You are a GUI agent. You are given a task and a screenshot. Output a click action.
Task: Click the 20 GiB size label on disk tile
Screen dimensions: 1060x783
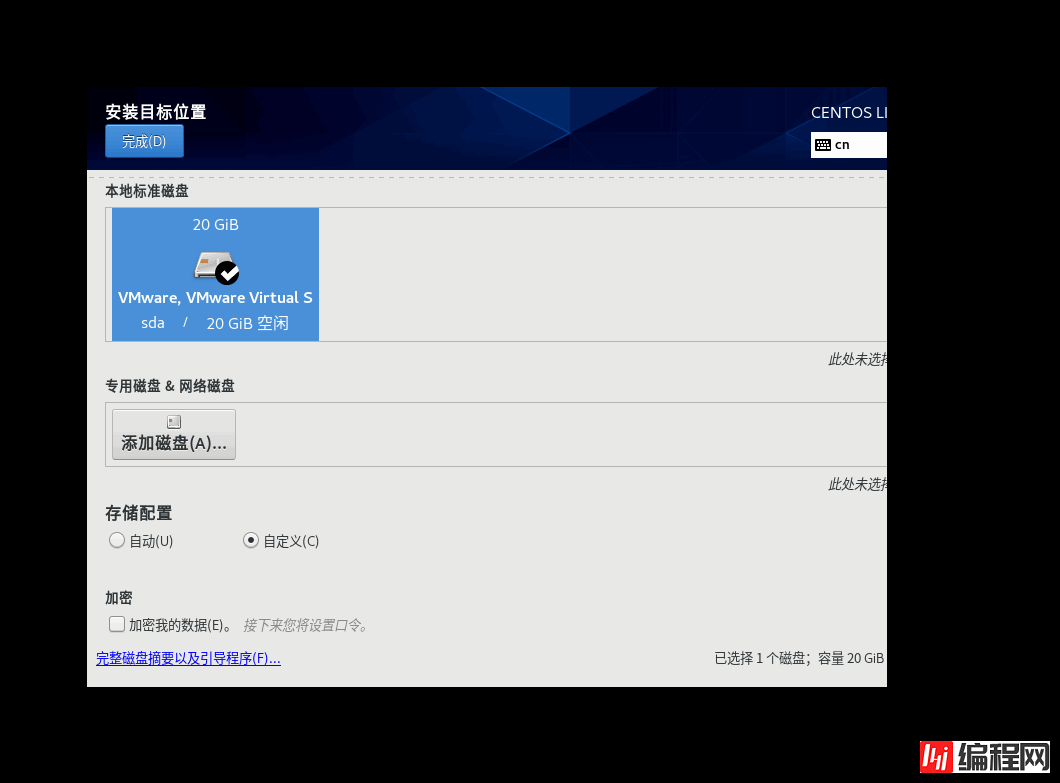click(x=215, y=225)
